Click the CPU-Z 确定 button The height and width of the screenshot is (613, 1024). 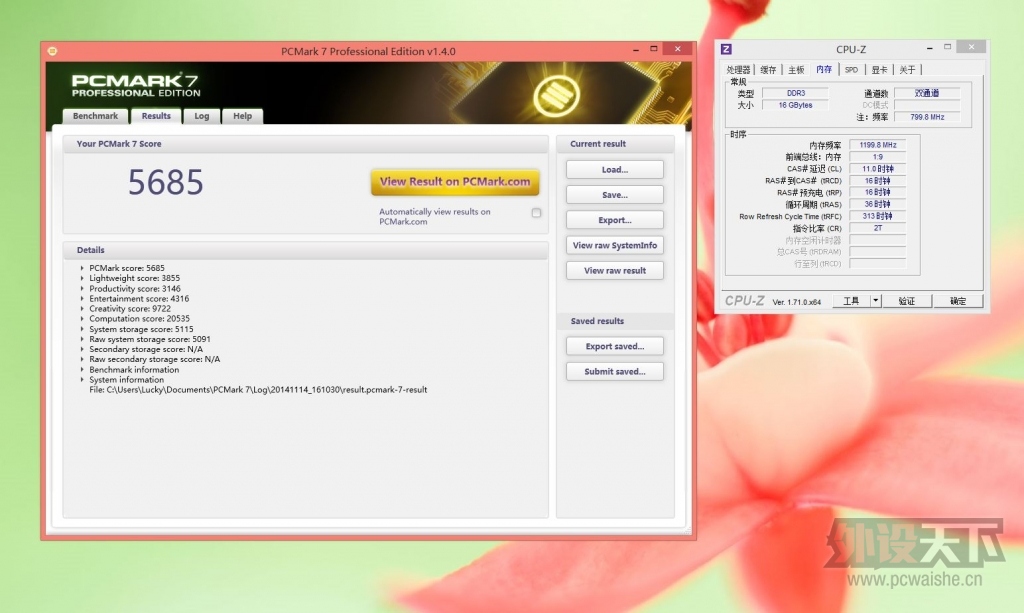(958, 300)
